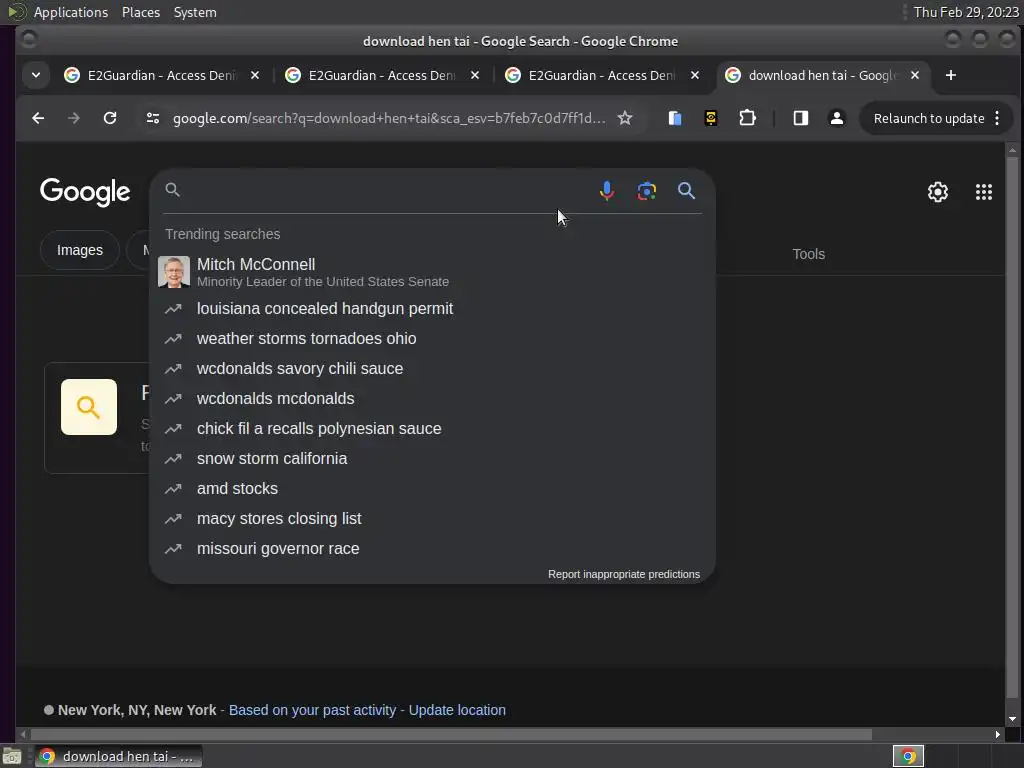Select louisiana concealed handgun permit suggestion

432,308
